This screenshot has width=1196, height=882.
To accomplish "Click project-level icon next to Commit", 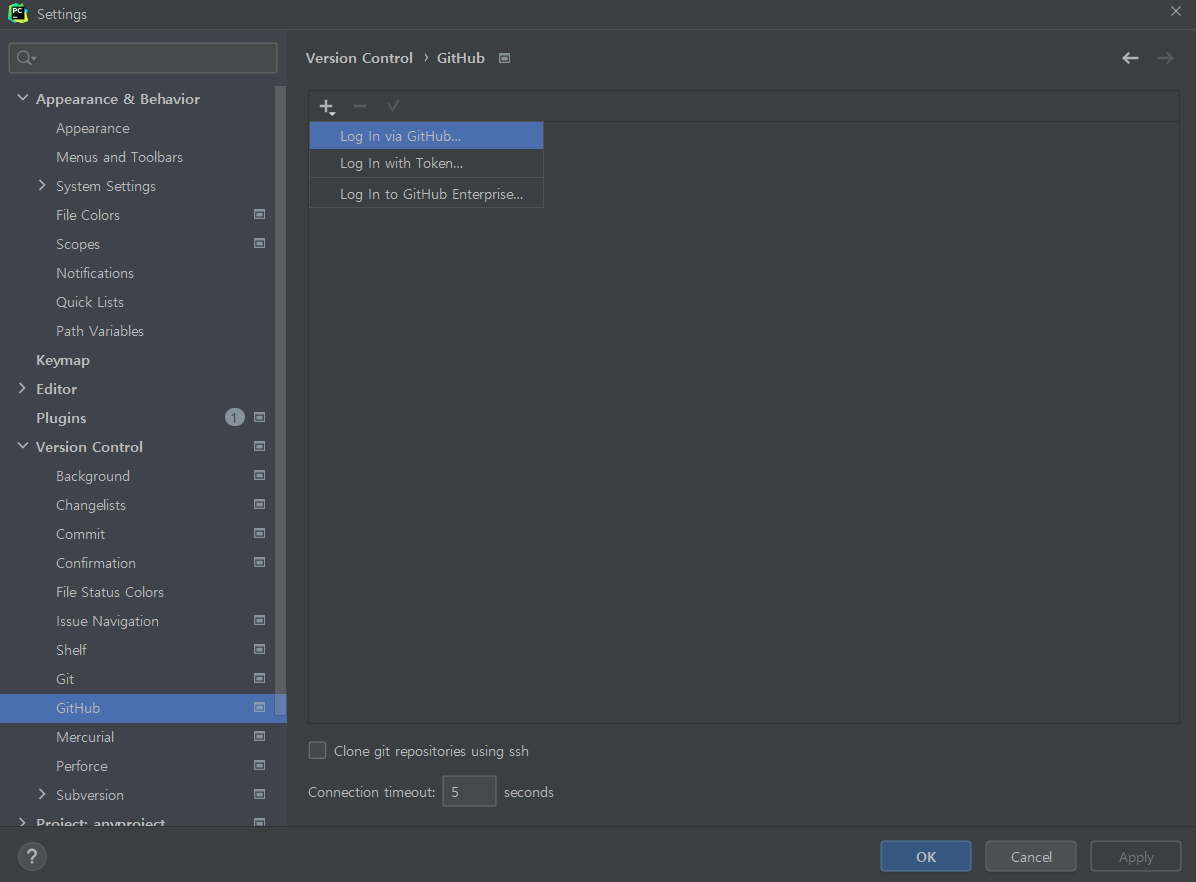I will tap(259, 533).
